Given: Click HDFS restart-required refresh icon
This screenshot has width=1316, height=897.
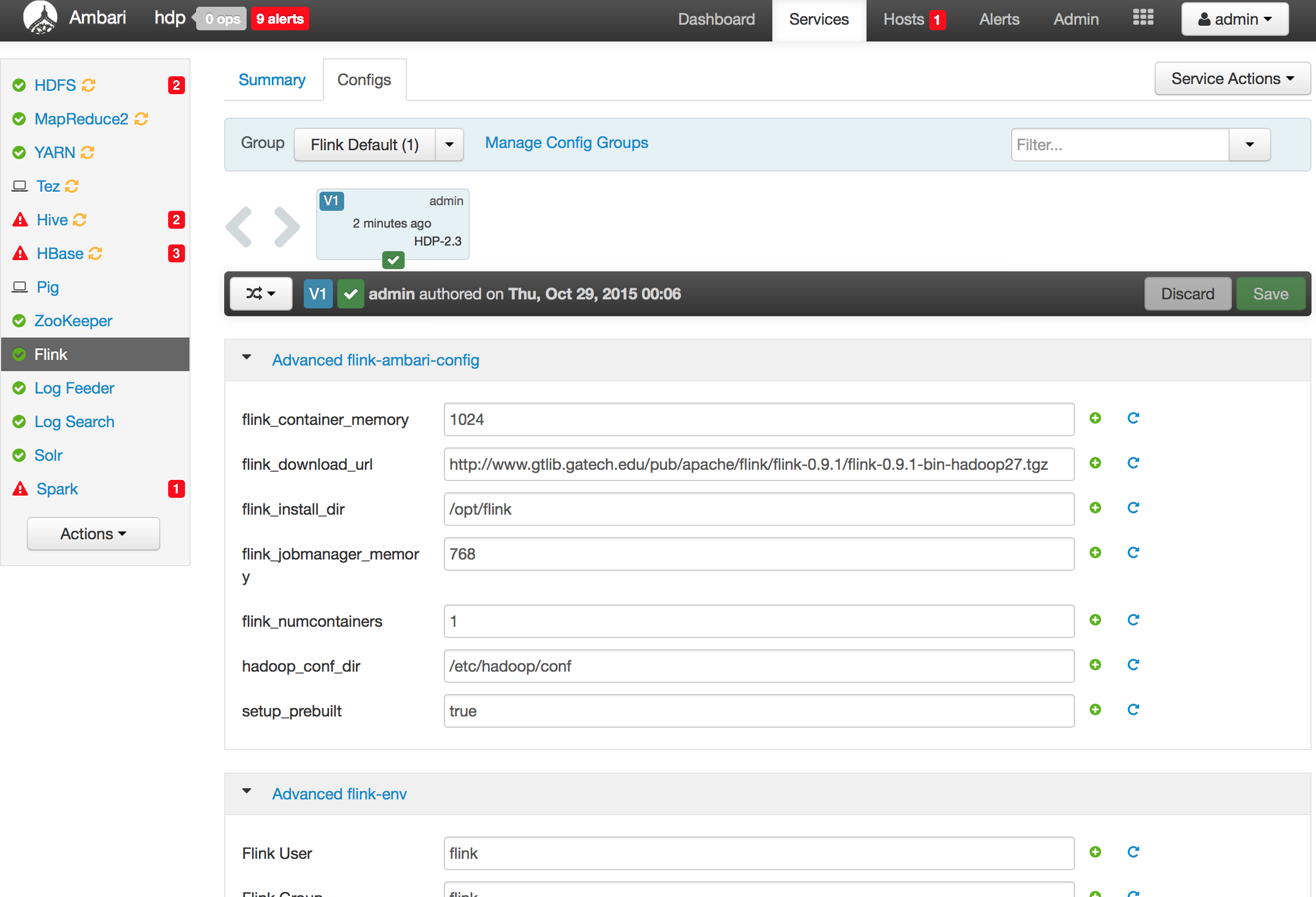Looking at the screenshot, I should [x=89, y=86].
